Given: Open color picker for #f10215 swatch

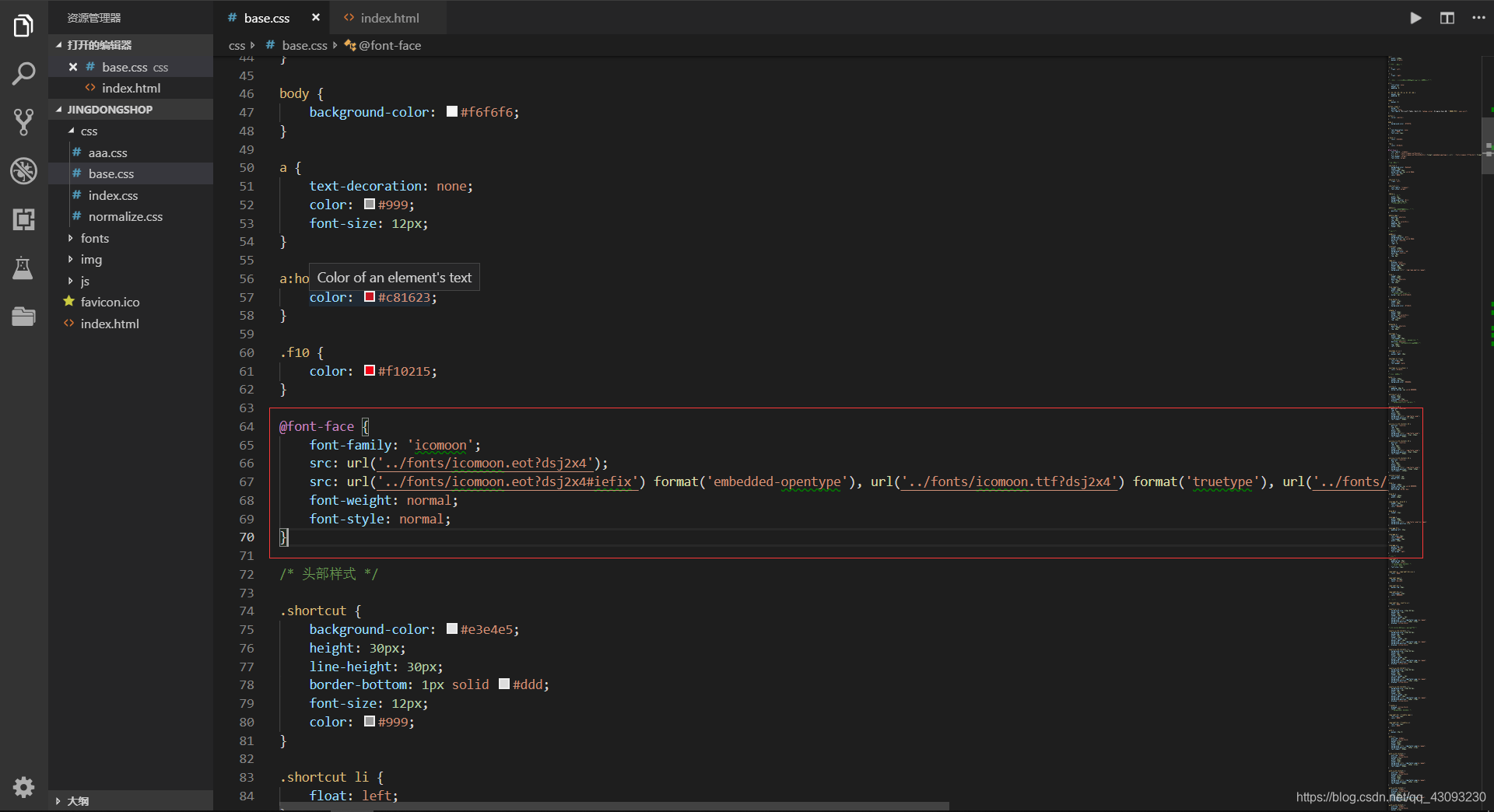Looking at the screenshot, I should [370, 370].
